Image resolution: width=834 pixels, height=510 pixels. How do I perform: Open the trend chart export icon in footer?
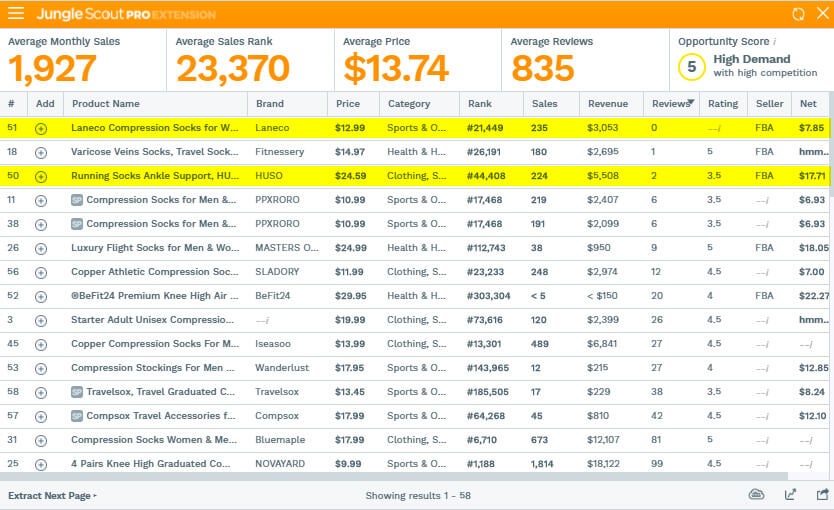point(790,495)
